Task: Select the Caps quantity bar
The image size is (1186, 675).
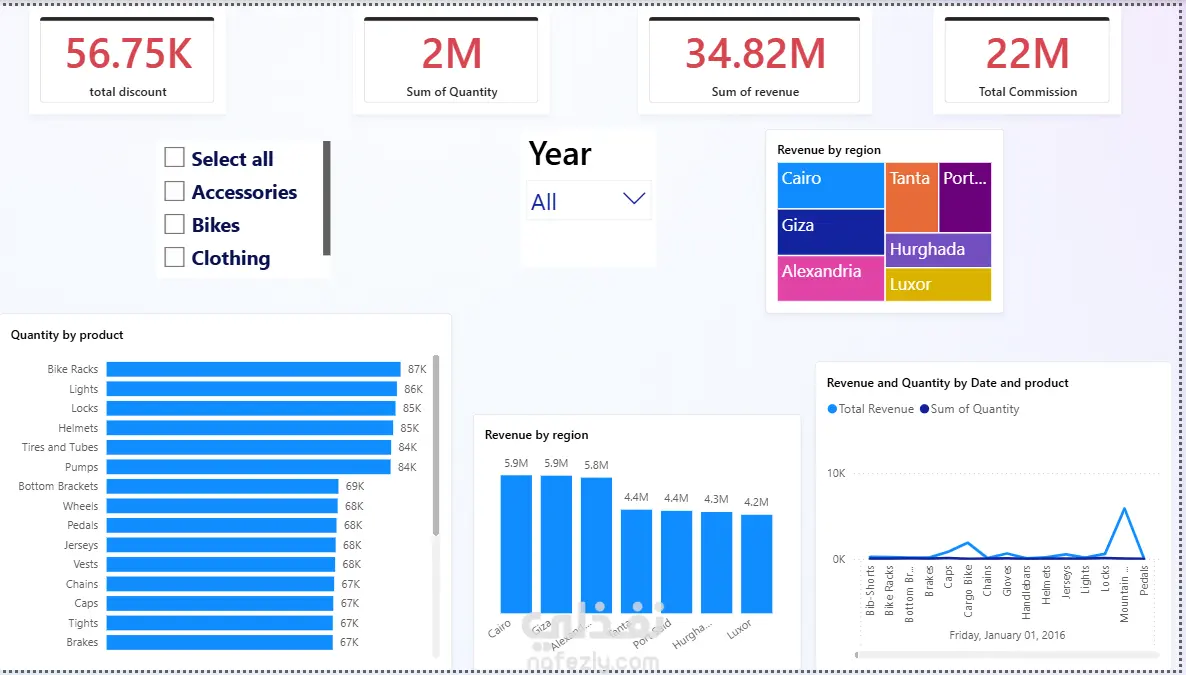Action: [x=220, y=603]
